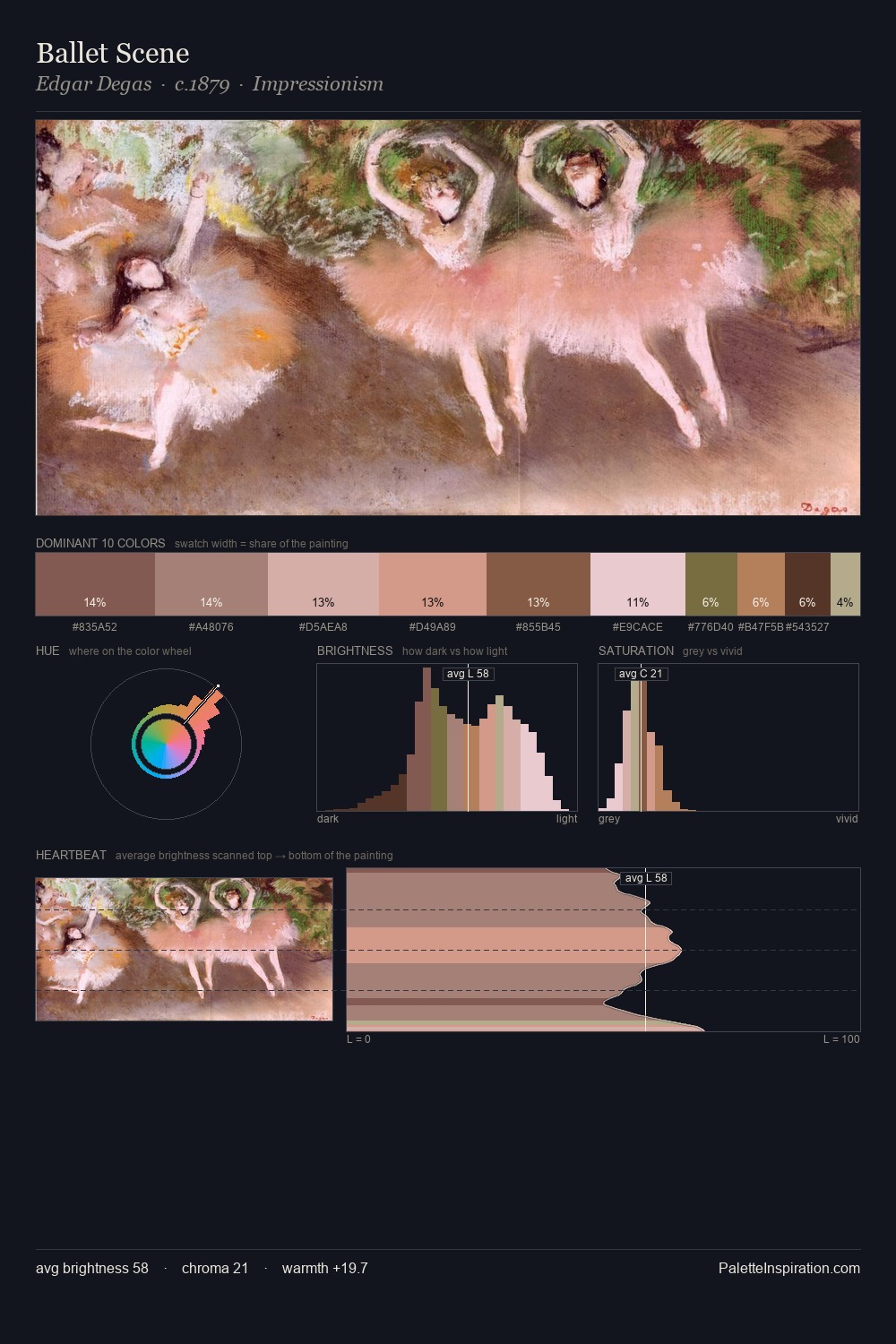Click 'avg brightness 58' in the footer
Screen dimensions: 896x1344
tap(92, 1268)
